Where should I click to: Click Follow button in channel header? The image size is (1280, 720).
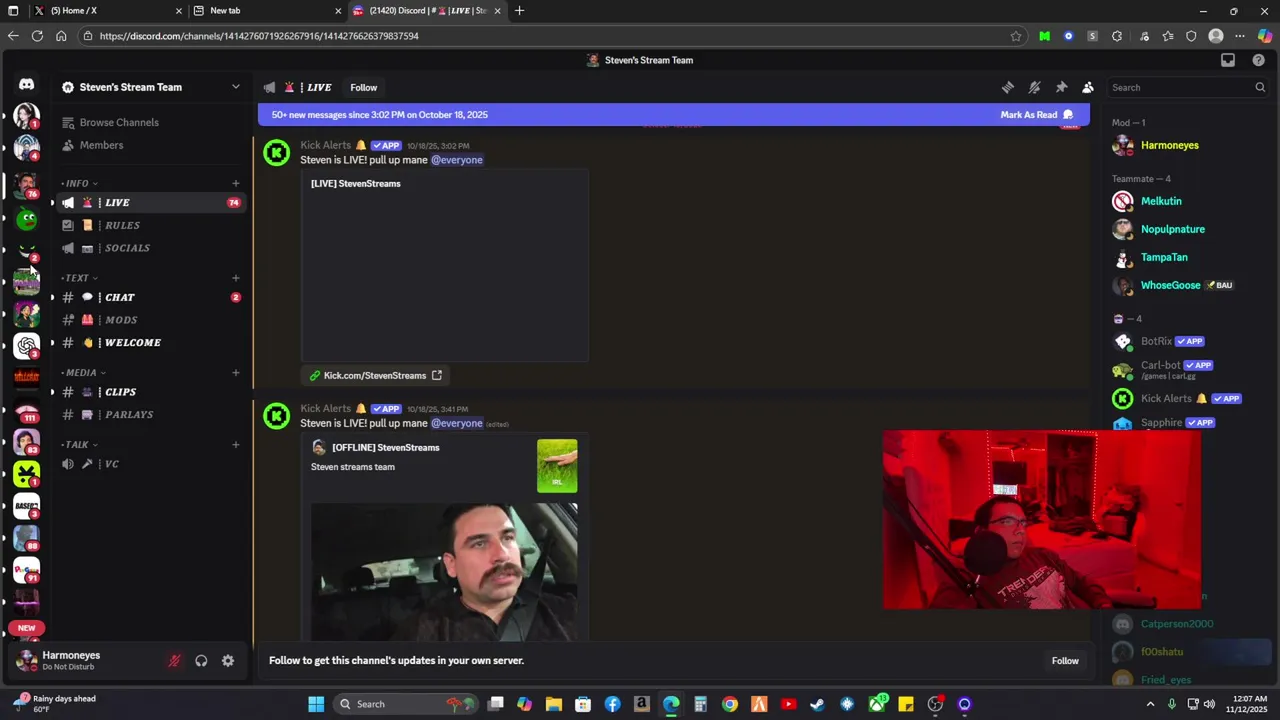(364, 87)
